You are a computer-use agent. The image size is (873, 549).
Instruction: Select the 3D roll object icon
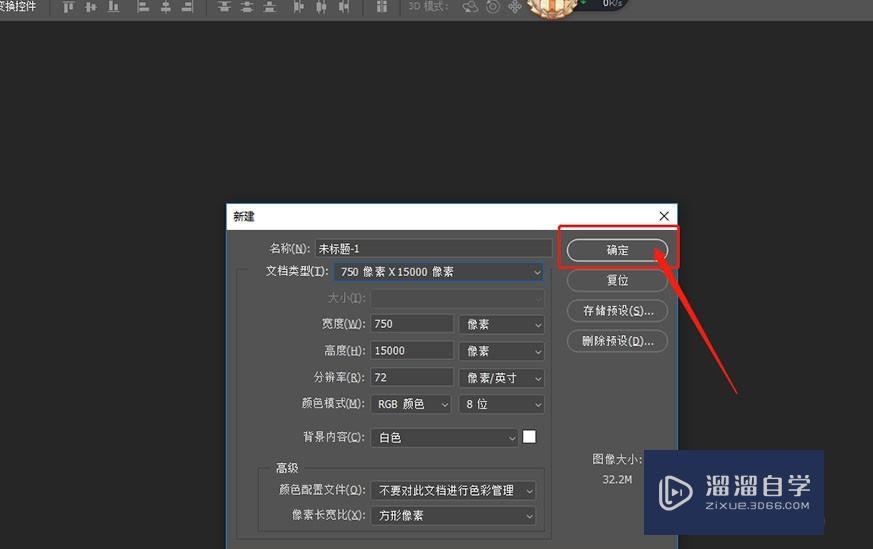tap(493, 7)
